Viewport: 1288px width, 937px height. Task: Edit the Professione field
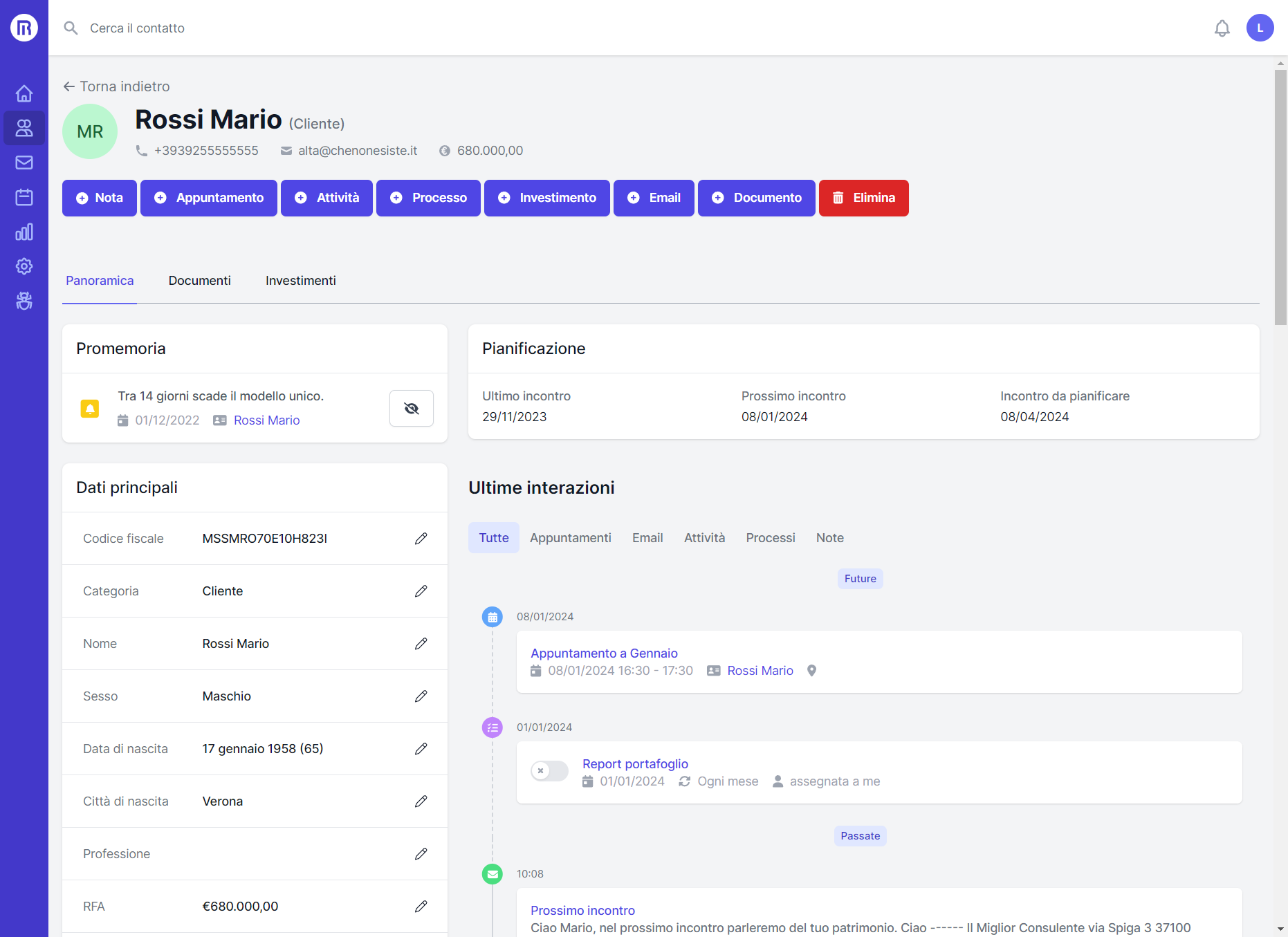coord(421,854)
